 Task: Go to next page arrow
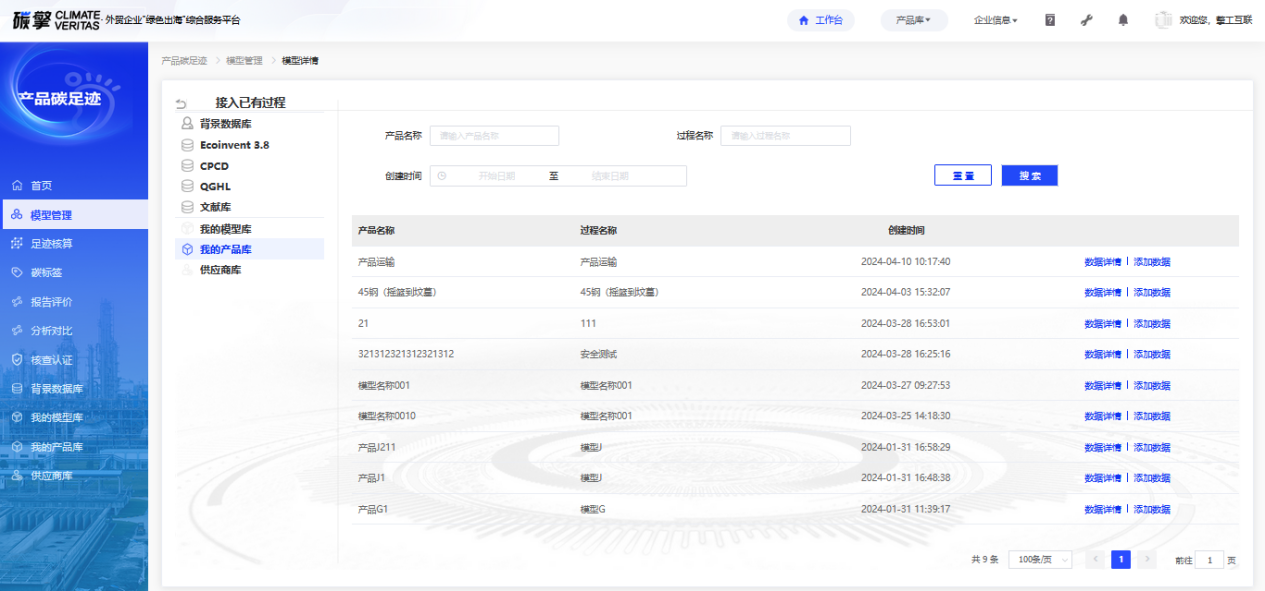[x=1147, y=560]
